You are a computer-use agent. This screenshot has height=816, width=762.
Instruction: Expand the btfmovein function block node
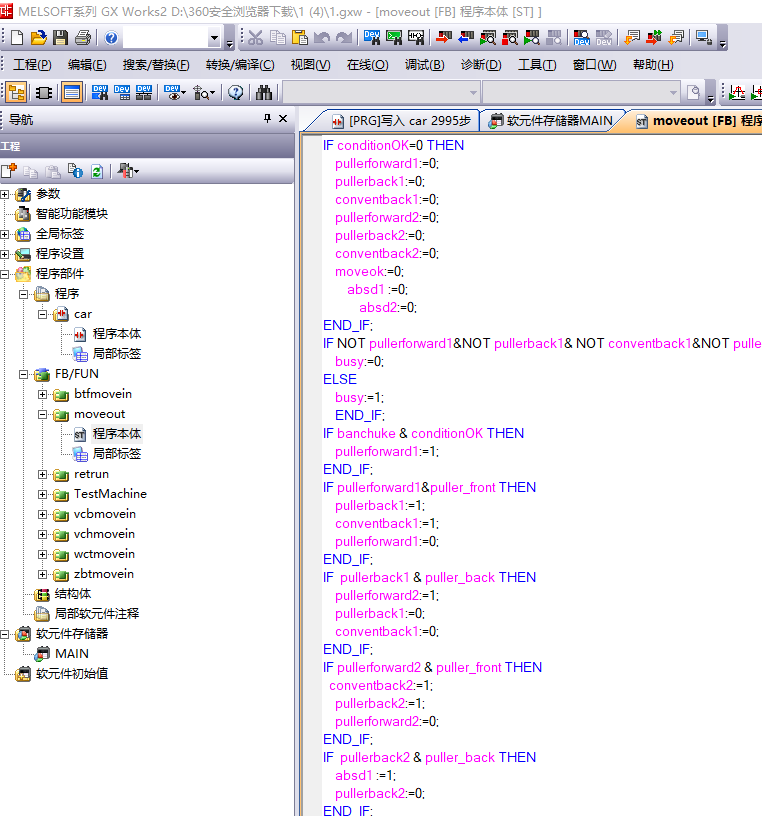click(43, 394)
